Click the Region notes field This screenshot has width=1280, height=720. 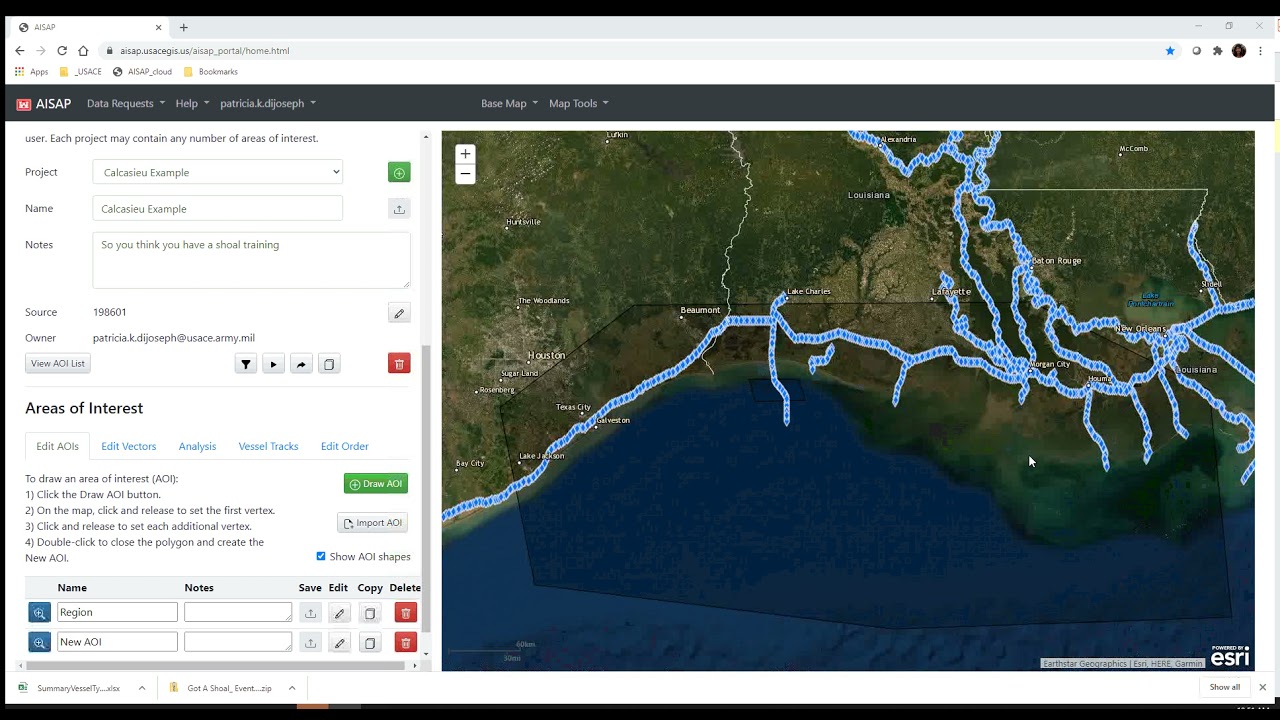[x=238, y=612]
